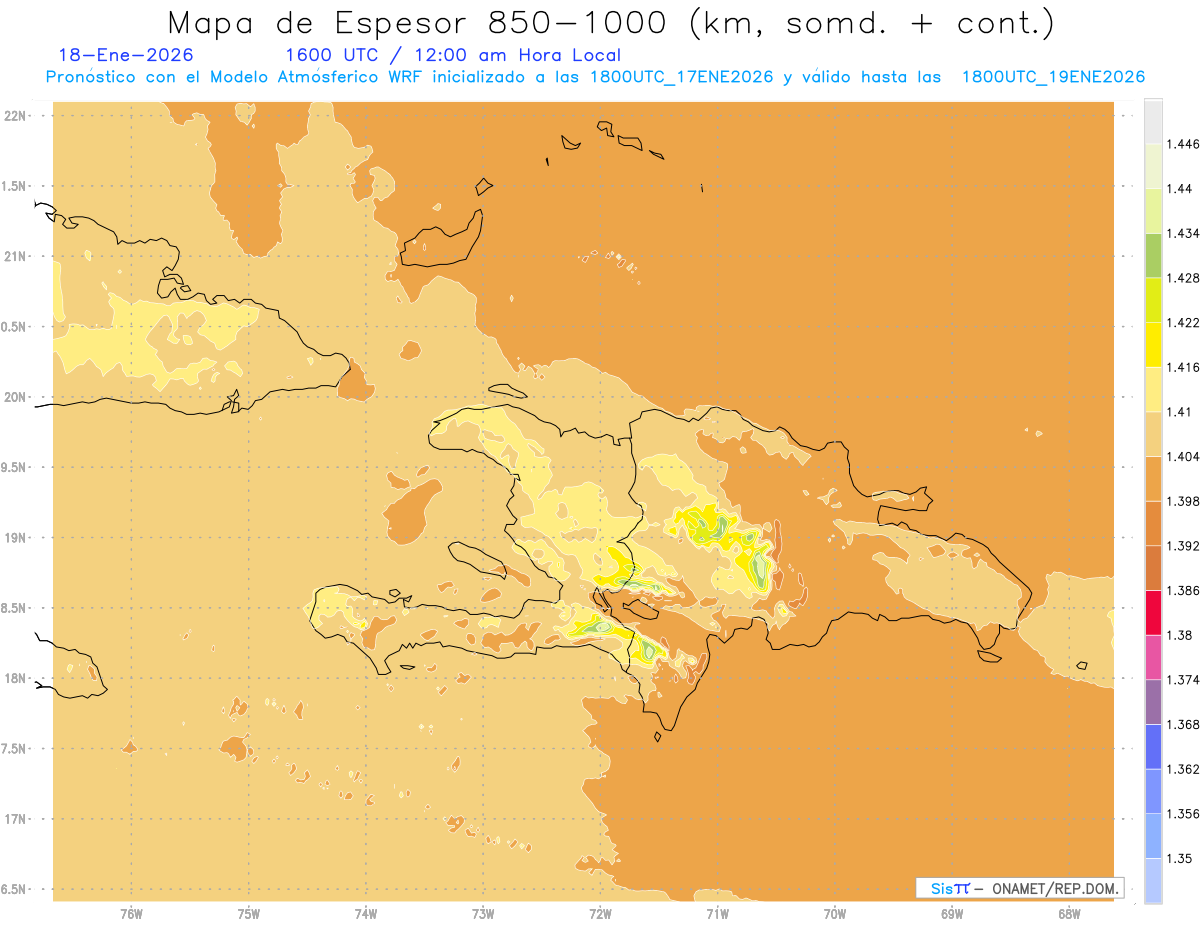Click the '1.41' colorbar value

[1179, 412]
